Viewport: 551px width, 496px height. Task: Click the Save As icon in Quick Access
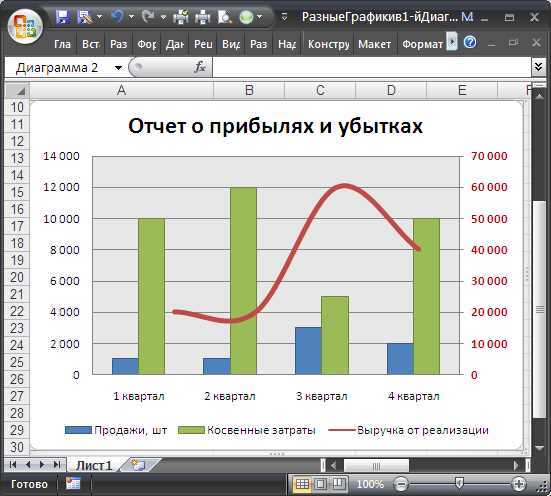85,16
